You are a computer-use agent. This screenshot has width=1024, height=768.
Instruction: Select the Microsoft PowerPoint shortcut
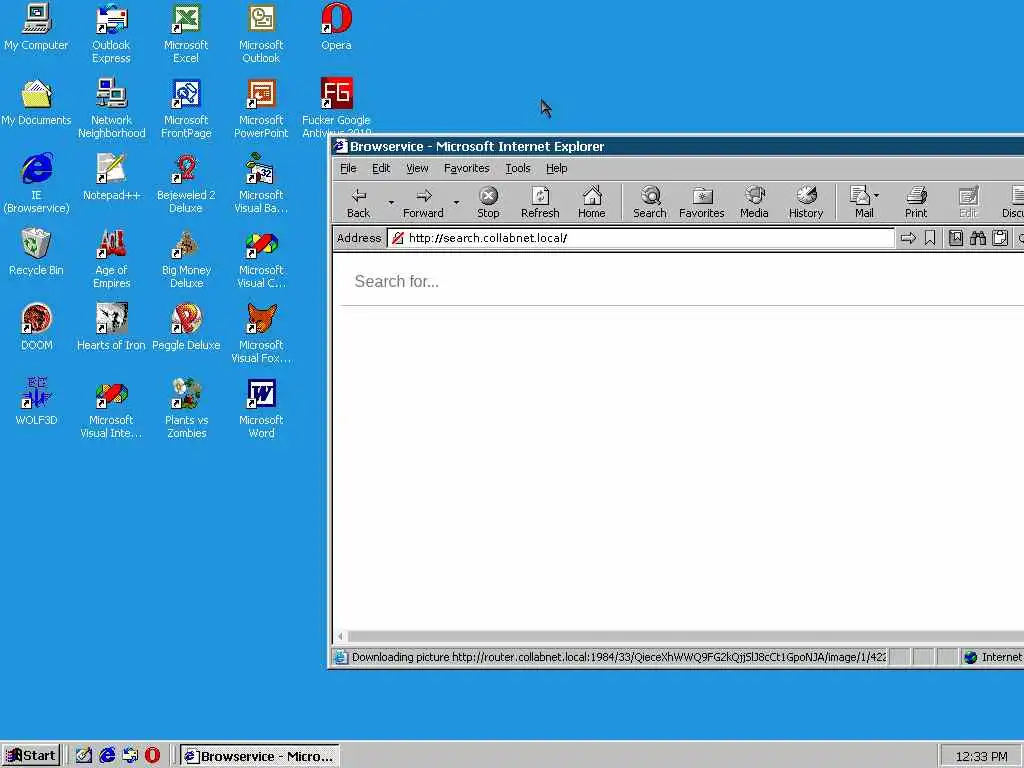click(261, 109)
